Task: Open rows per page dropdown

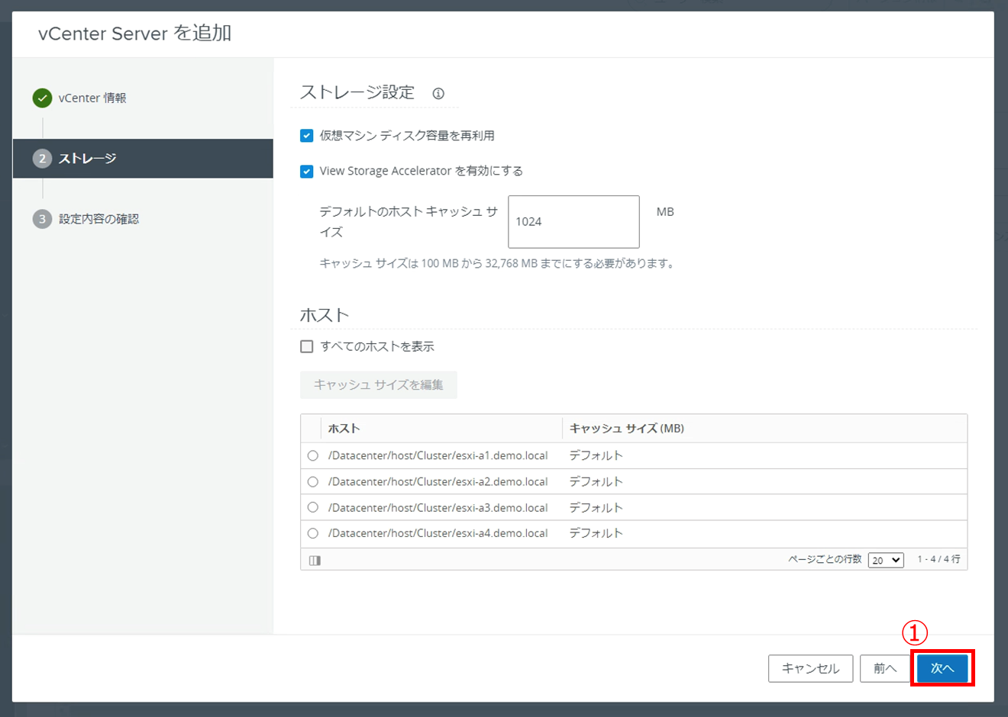Action: (885, 560)
